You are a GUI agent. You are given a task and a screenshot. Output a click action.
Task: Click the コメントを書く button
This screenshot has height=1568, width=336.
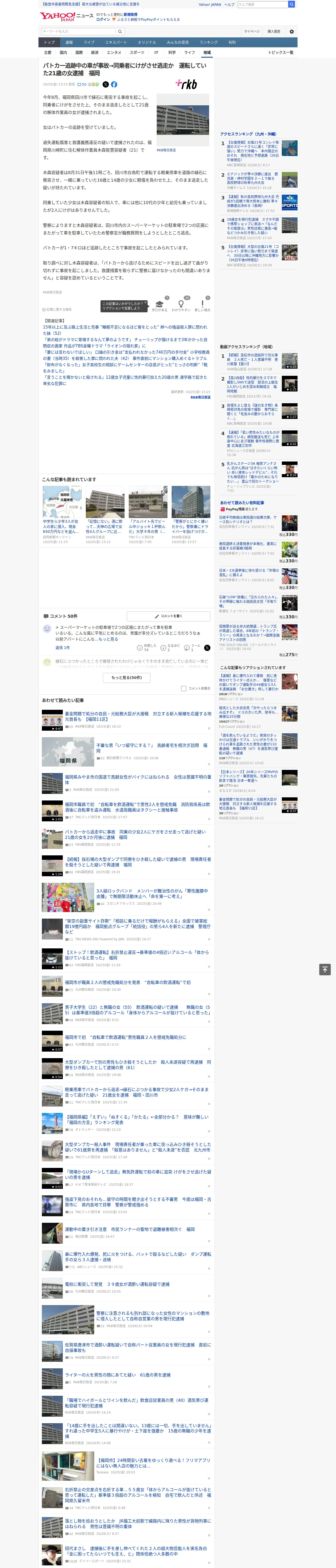[168, 616]
